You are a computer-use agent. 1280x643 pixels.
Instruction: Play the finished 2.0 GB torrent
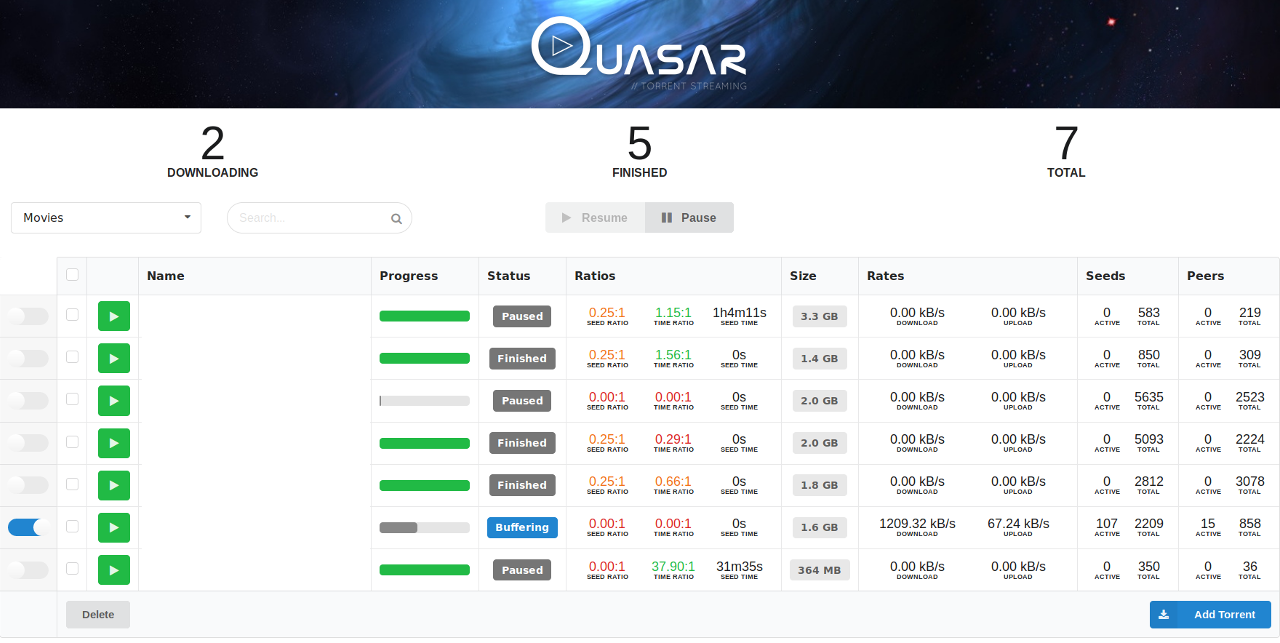point(114,443)
